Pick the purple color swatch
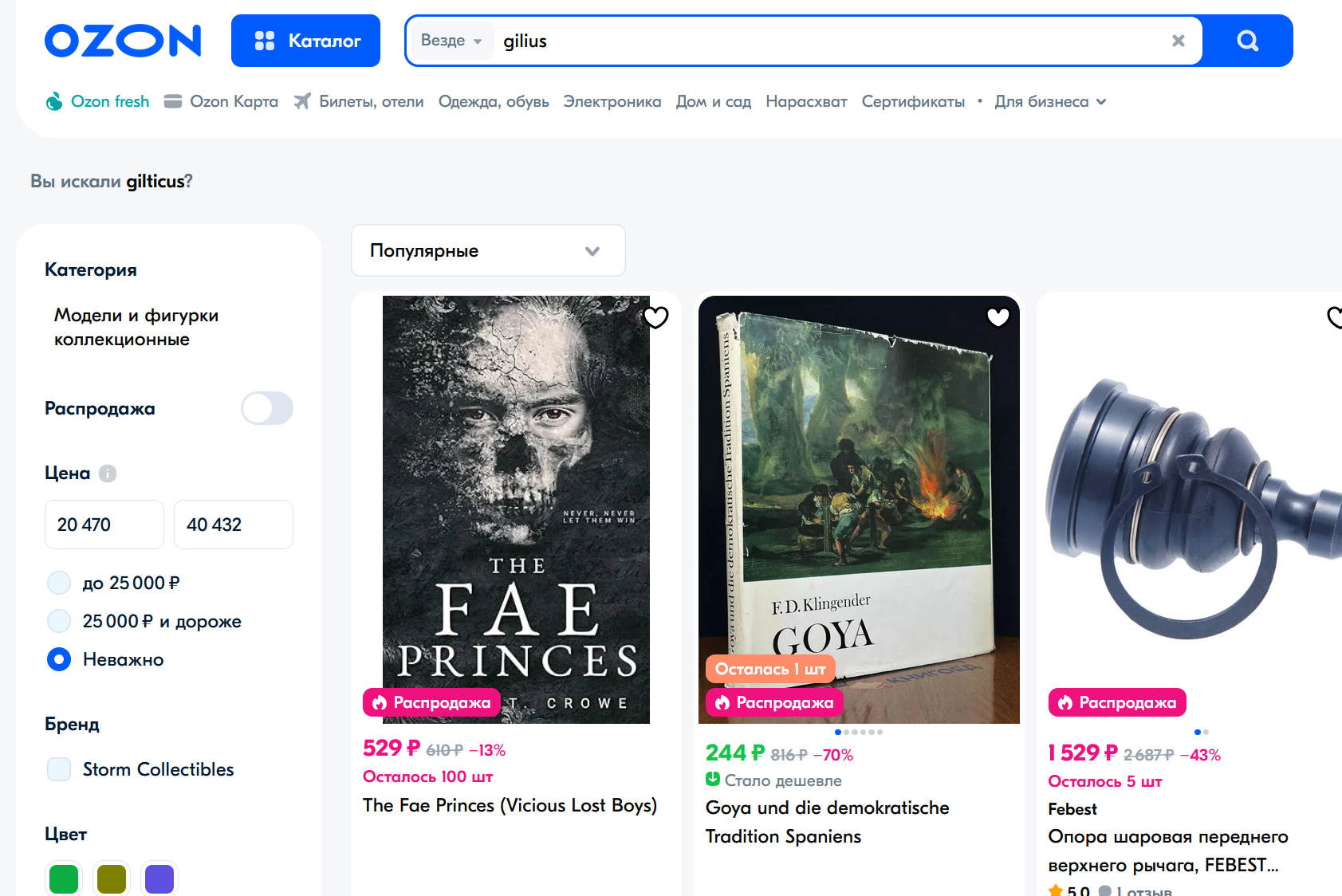The width and height of the screenshot is (1342, 896). tap(159, 878)
